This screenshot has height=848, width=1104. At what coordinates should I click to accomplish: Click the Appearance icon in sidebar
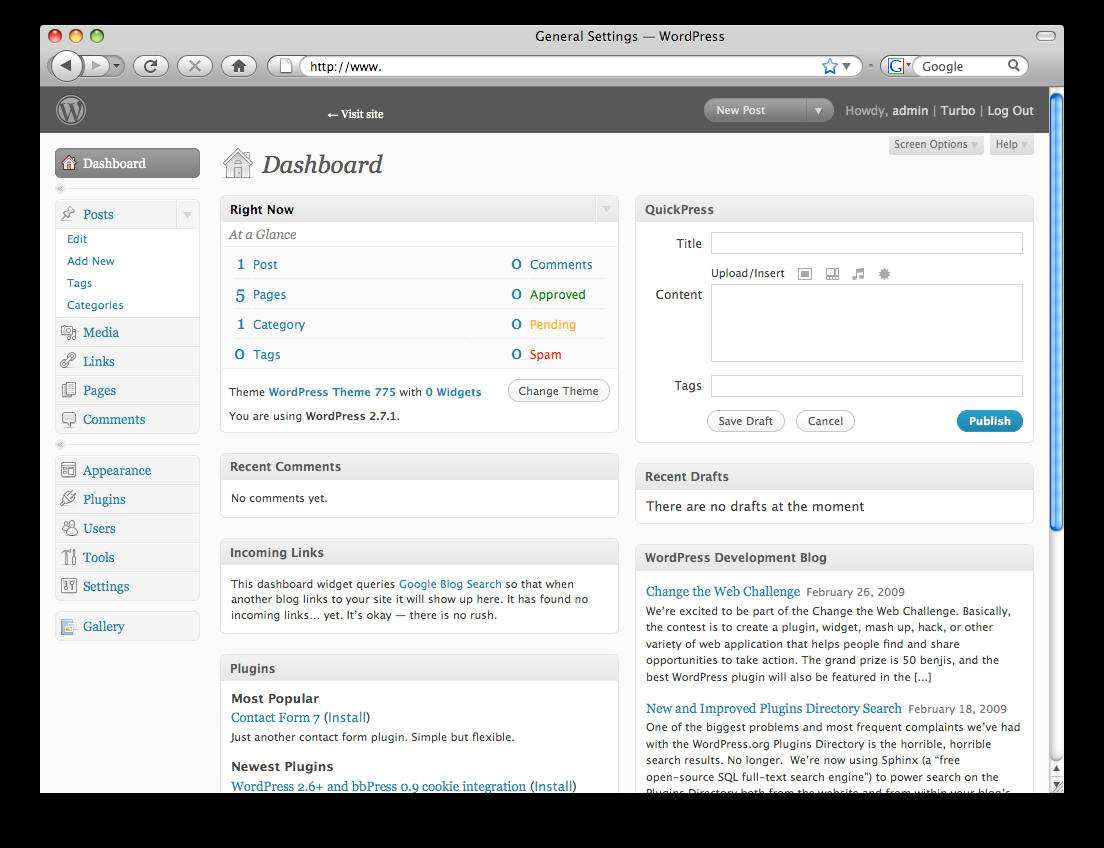[68, 470]
